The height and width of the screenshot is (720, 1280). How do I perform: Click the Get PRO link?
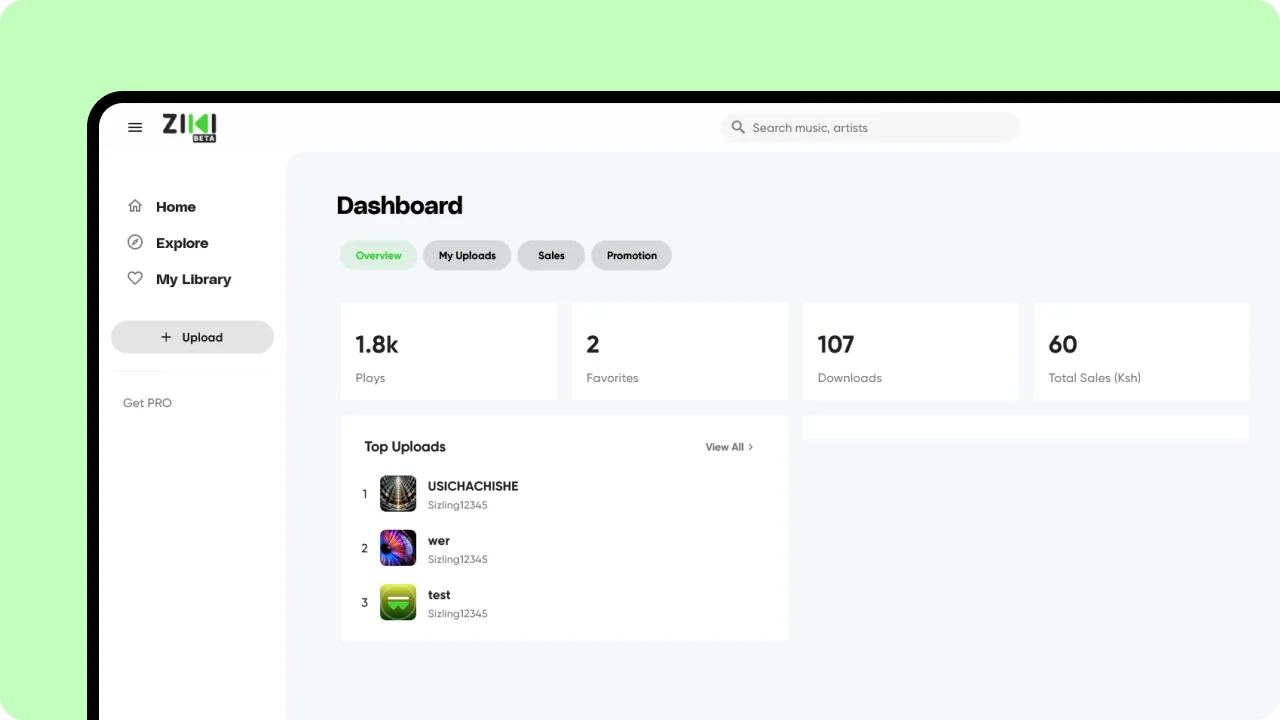147,403
